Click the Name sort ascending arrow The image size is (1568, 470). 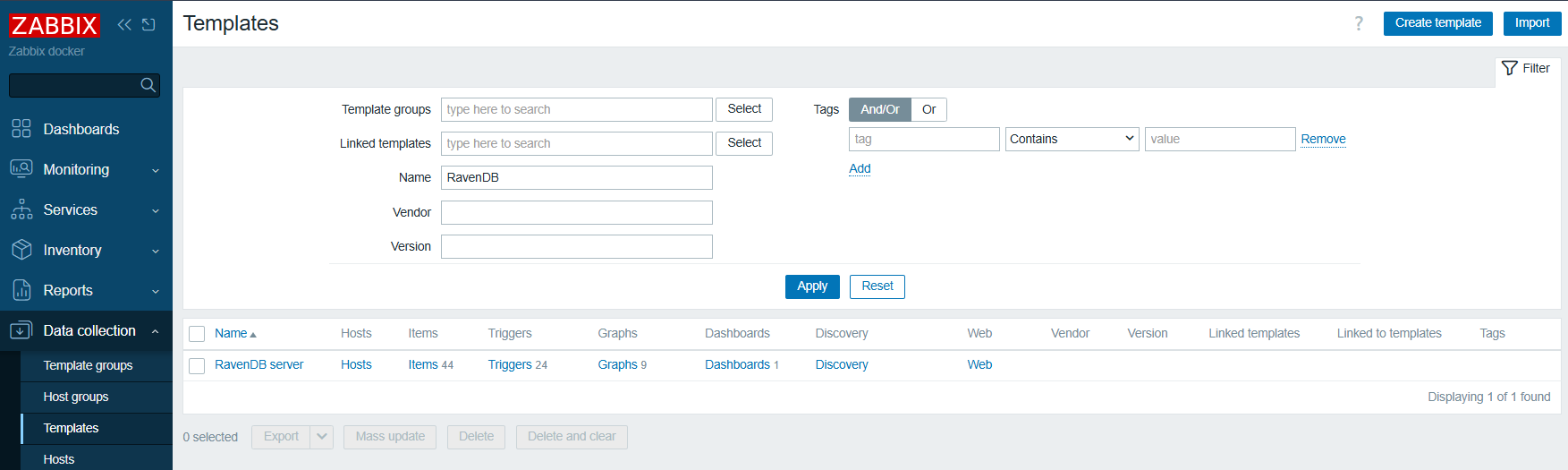click(253, 335)
